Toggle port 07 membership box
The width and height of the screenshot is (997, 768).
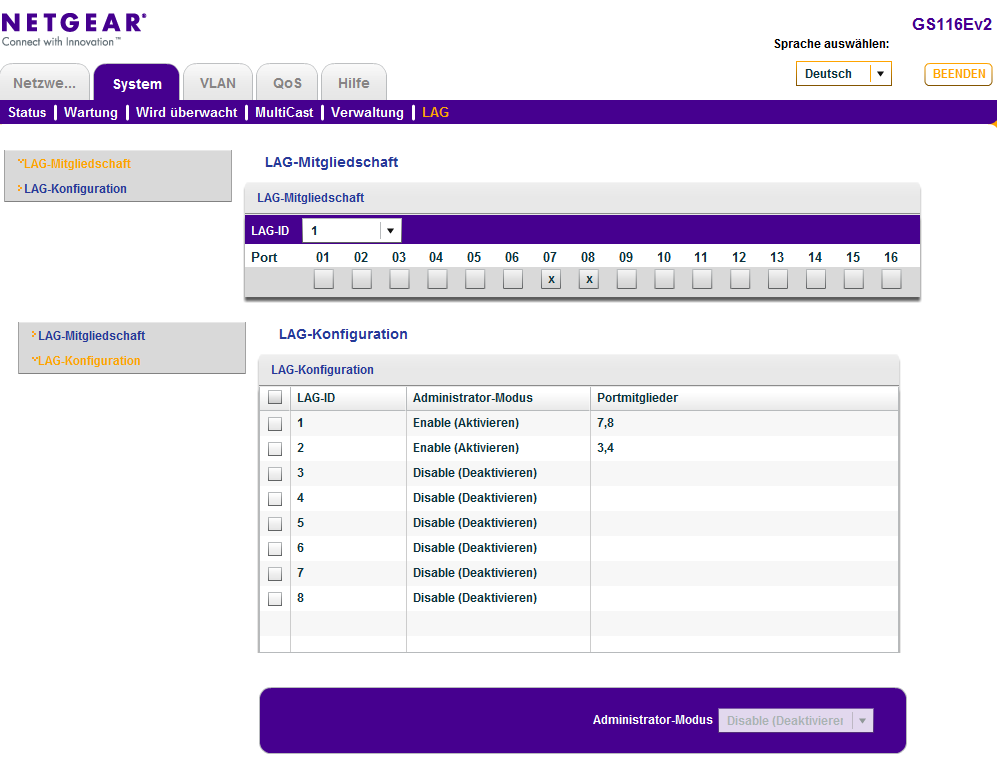(550, 280)
